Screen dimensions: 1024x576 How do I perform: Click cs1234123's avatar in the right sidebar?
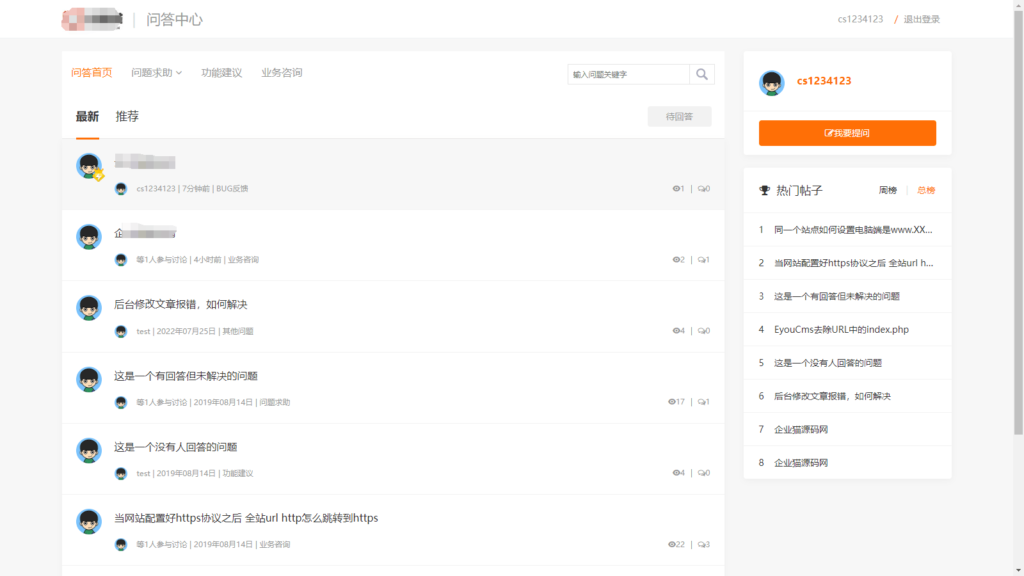tap(770, 81)
